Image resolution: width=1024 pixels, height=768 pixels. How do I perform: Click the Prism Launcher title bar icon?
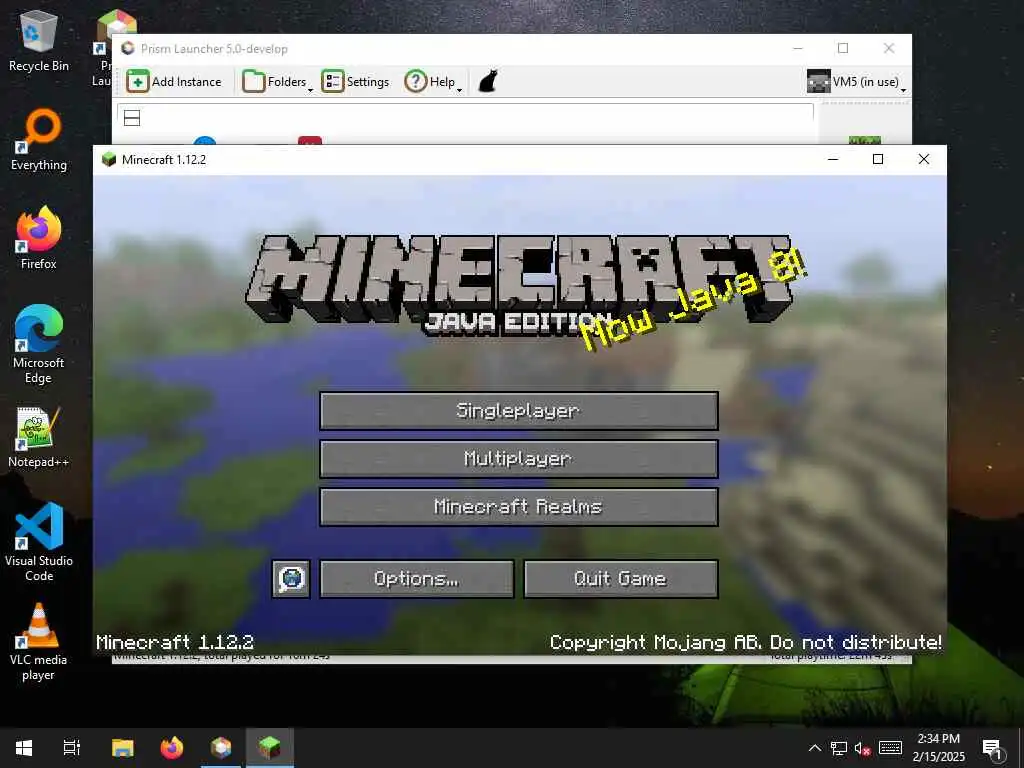coord(128,48)
